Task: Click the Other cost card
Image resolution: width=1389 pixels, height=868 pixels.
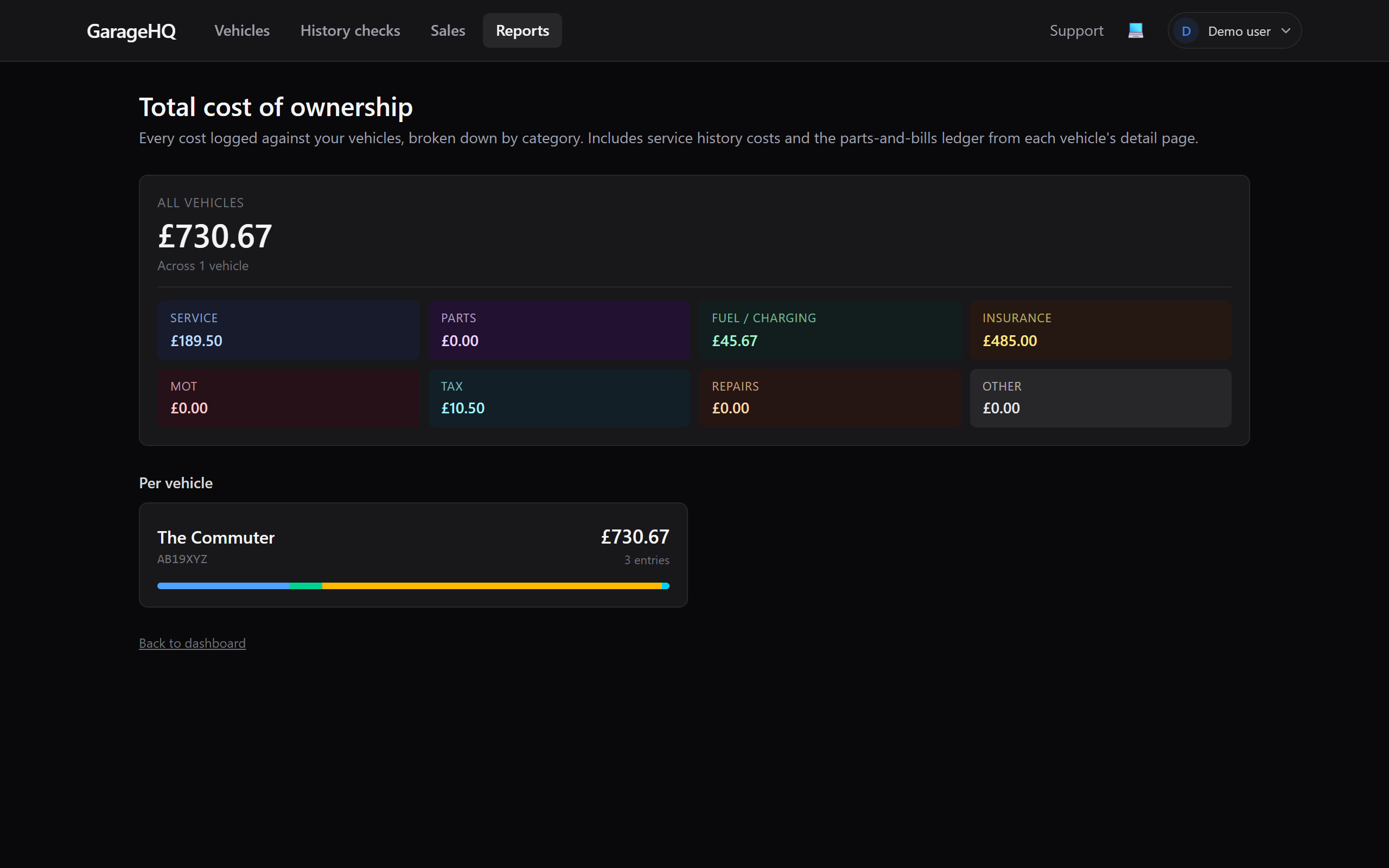Action: pyautogui.click(x=1100, y=398)
